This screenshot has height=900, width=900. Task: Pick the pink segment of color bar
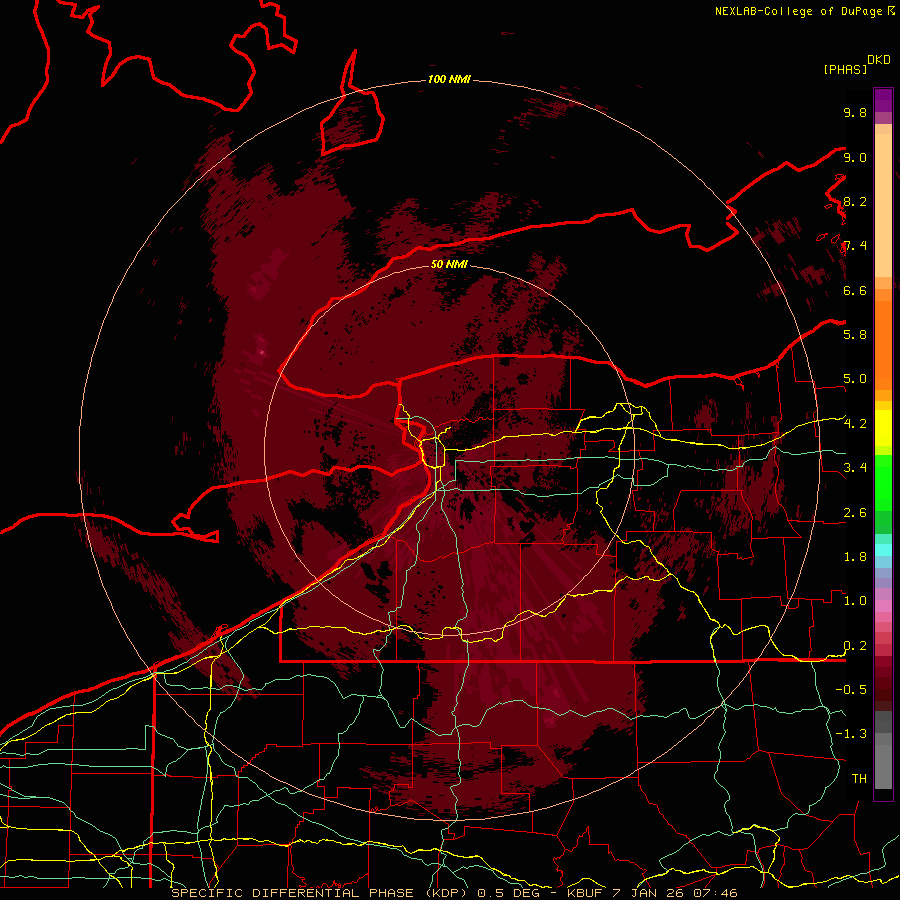coord(883,606)
